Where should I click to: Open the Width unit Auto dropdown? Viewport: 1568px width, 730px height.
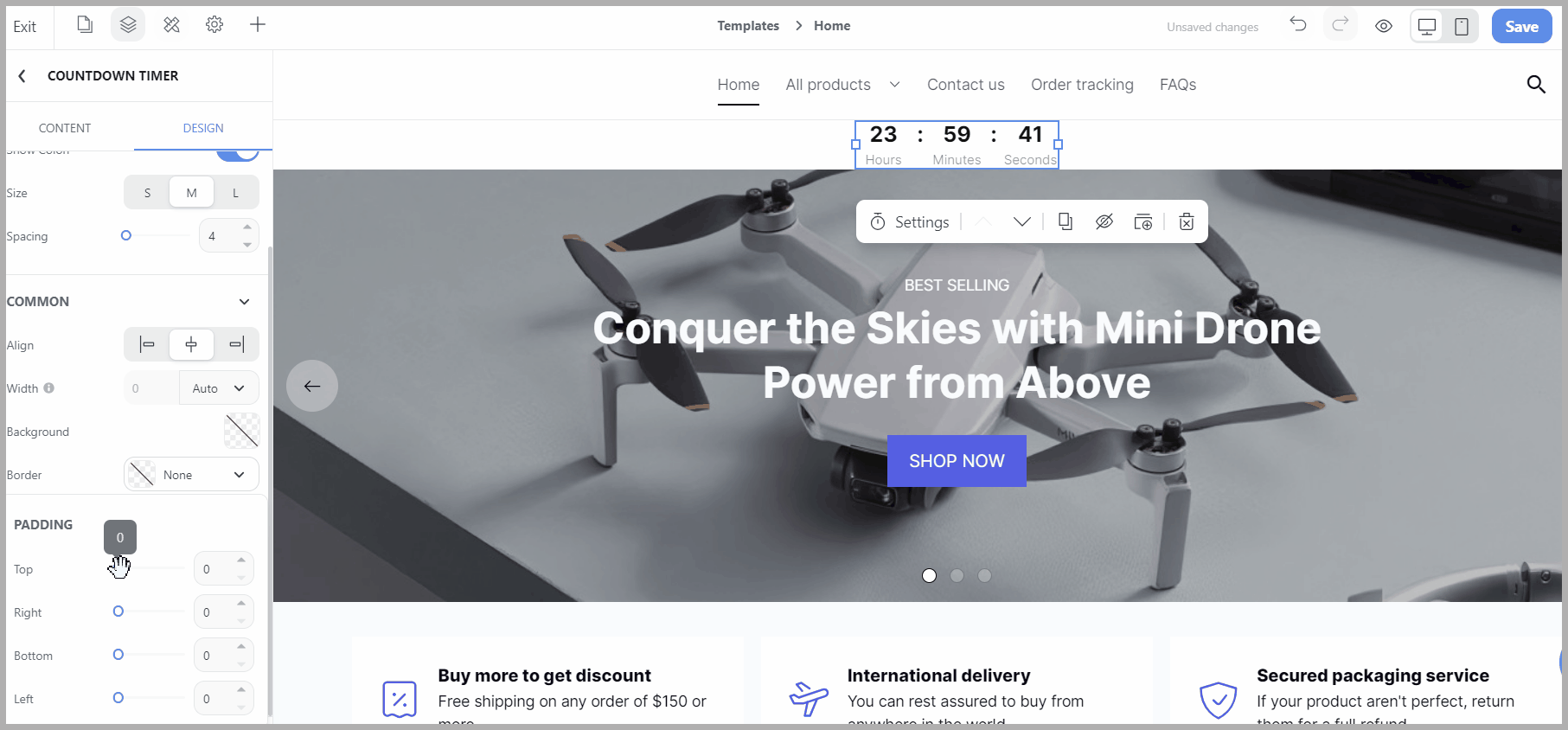pyautogui.click(x=220, y=388)
